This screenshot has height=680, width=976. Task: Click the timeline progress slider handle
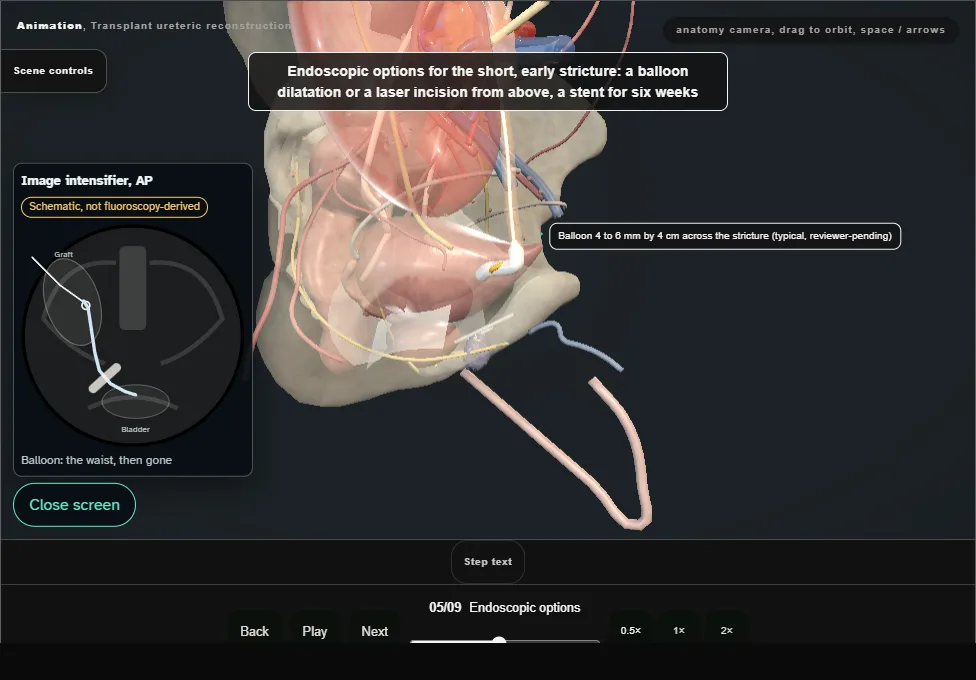pos(499,640)
